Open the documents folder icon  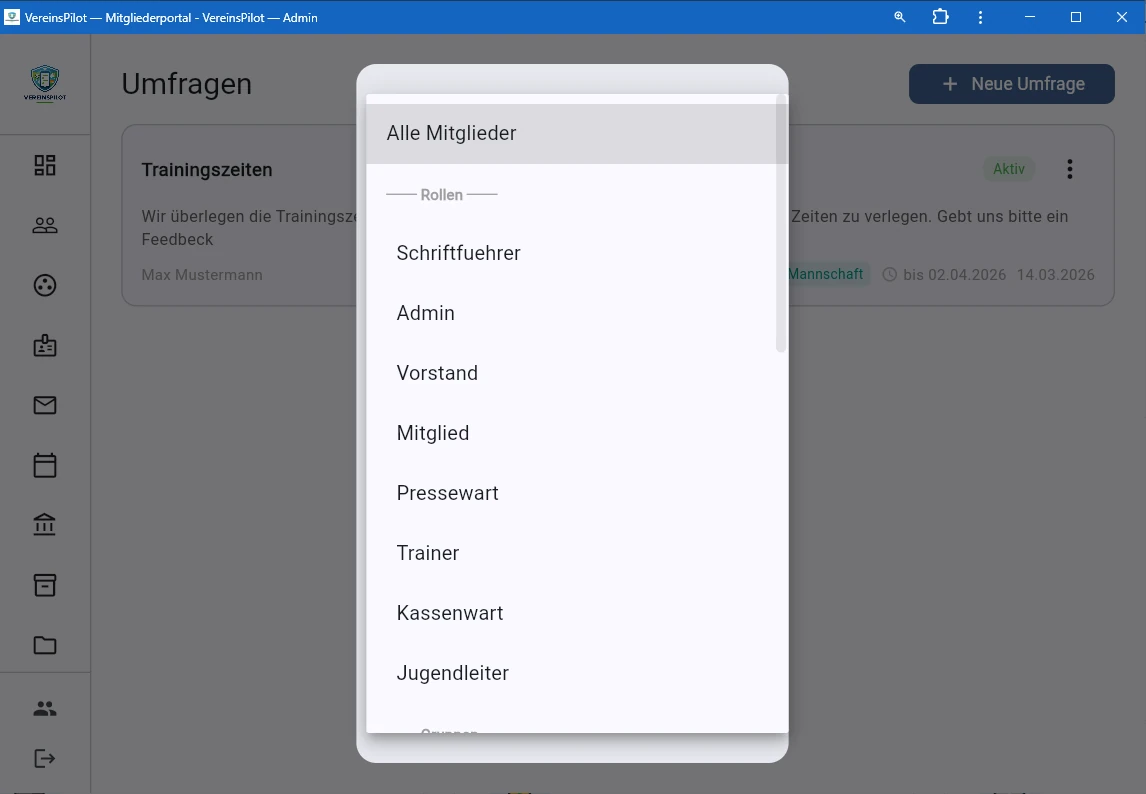tap(44, 645)
